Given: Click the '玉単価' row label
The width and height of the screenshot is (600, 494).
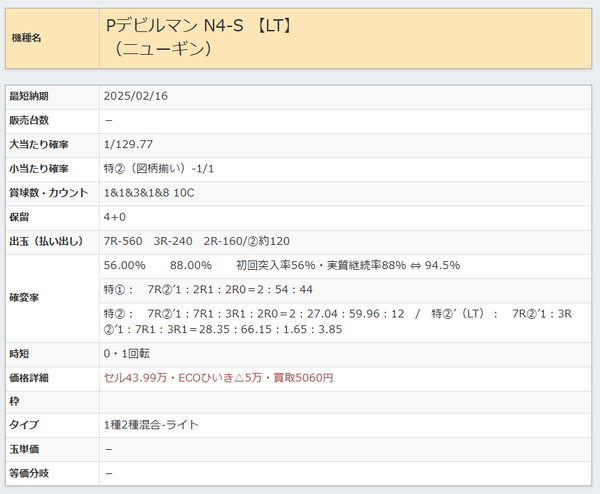Looking at the screenshot, I should coord(24,449).
